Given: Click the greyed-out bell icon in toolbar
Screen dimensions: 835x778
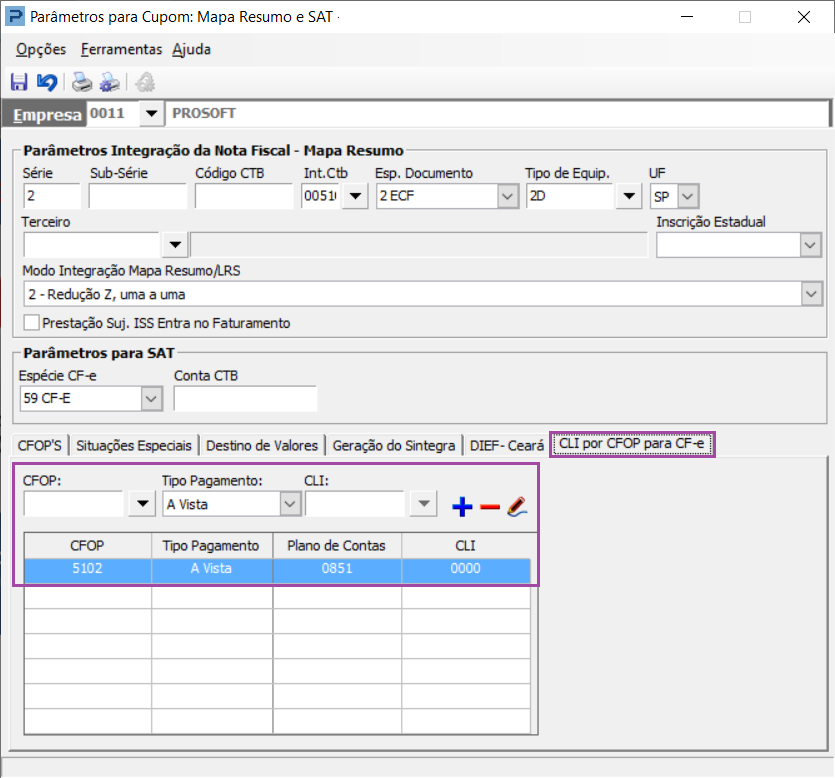Looking at the screenshot, I should 145,83.
